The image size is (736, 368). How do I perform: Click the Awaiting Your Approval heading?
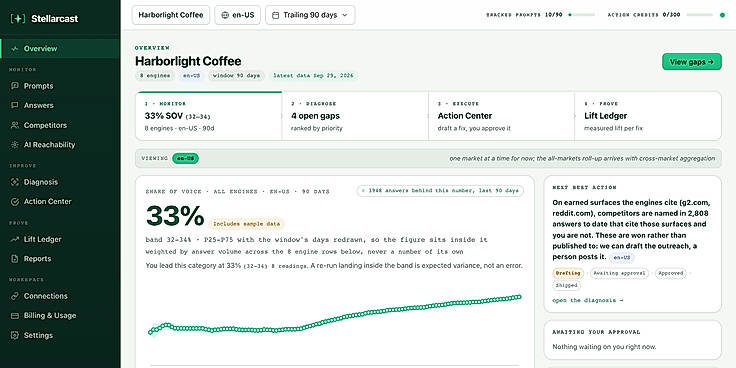(596, 332)
